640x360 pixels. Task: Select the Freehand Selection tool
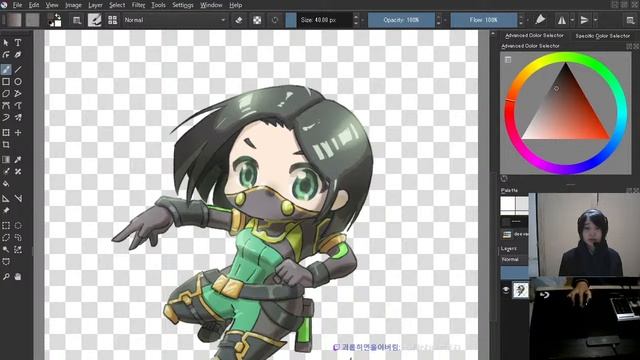click(x=18, y=238)
